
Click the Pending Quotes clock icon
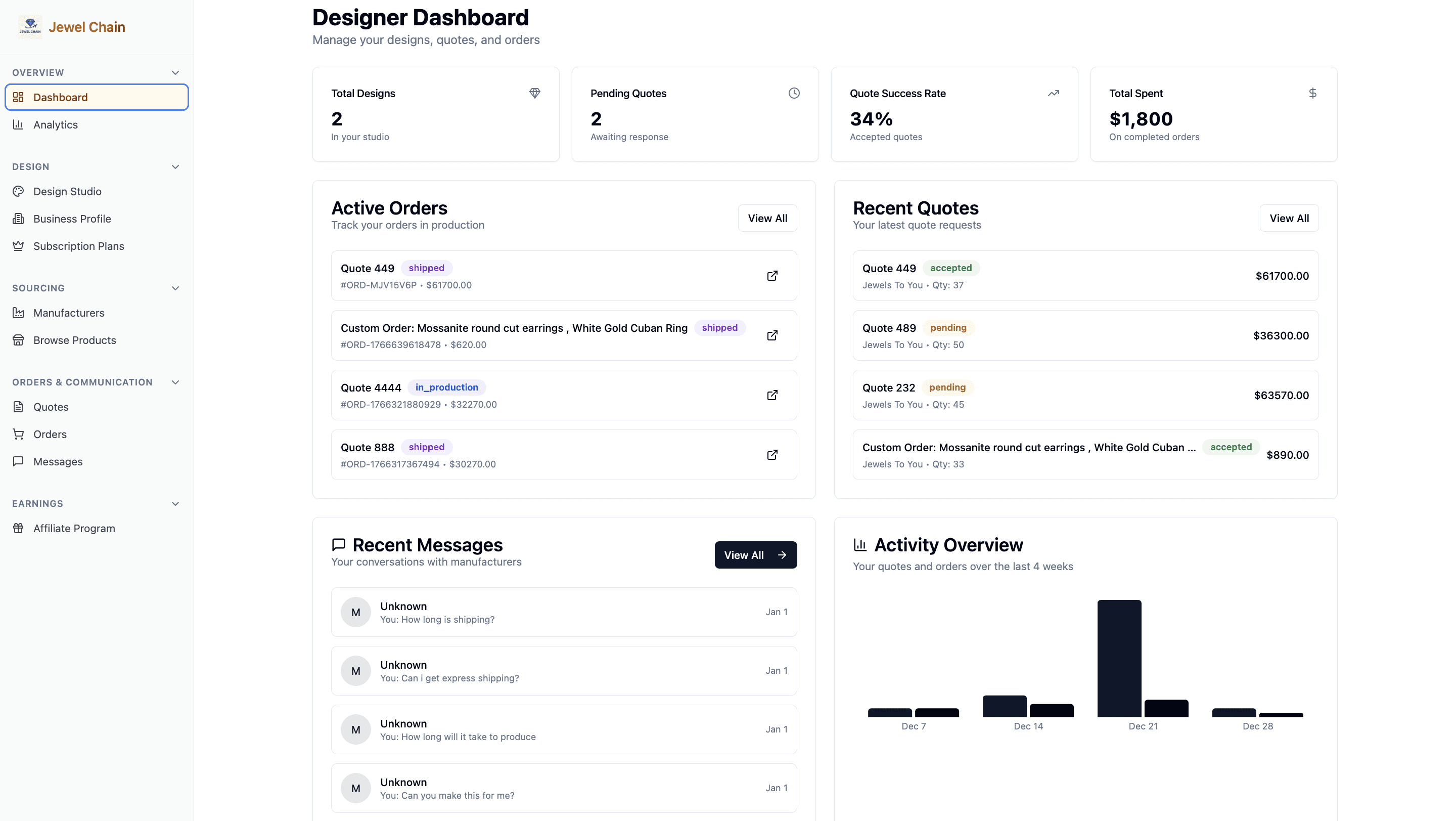tap(794, 93)
